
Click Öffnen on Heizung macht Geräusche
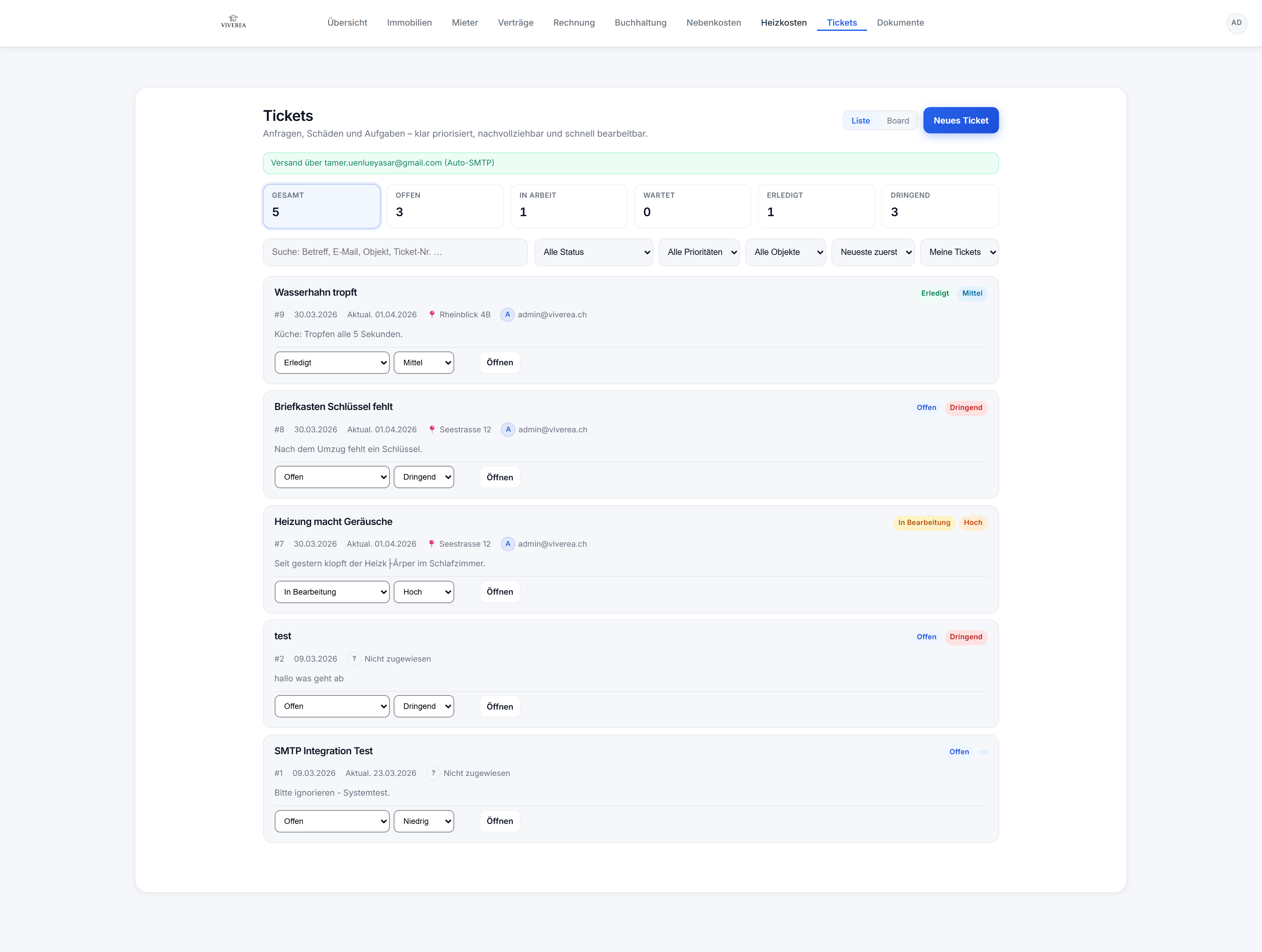500,592
